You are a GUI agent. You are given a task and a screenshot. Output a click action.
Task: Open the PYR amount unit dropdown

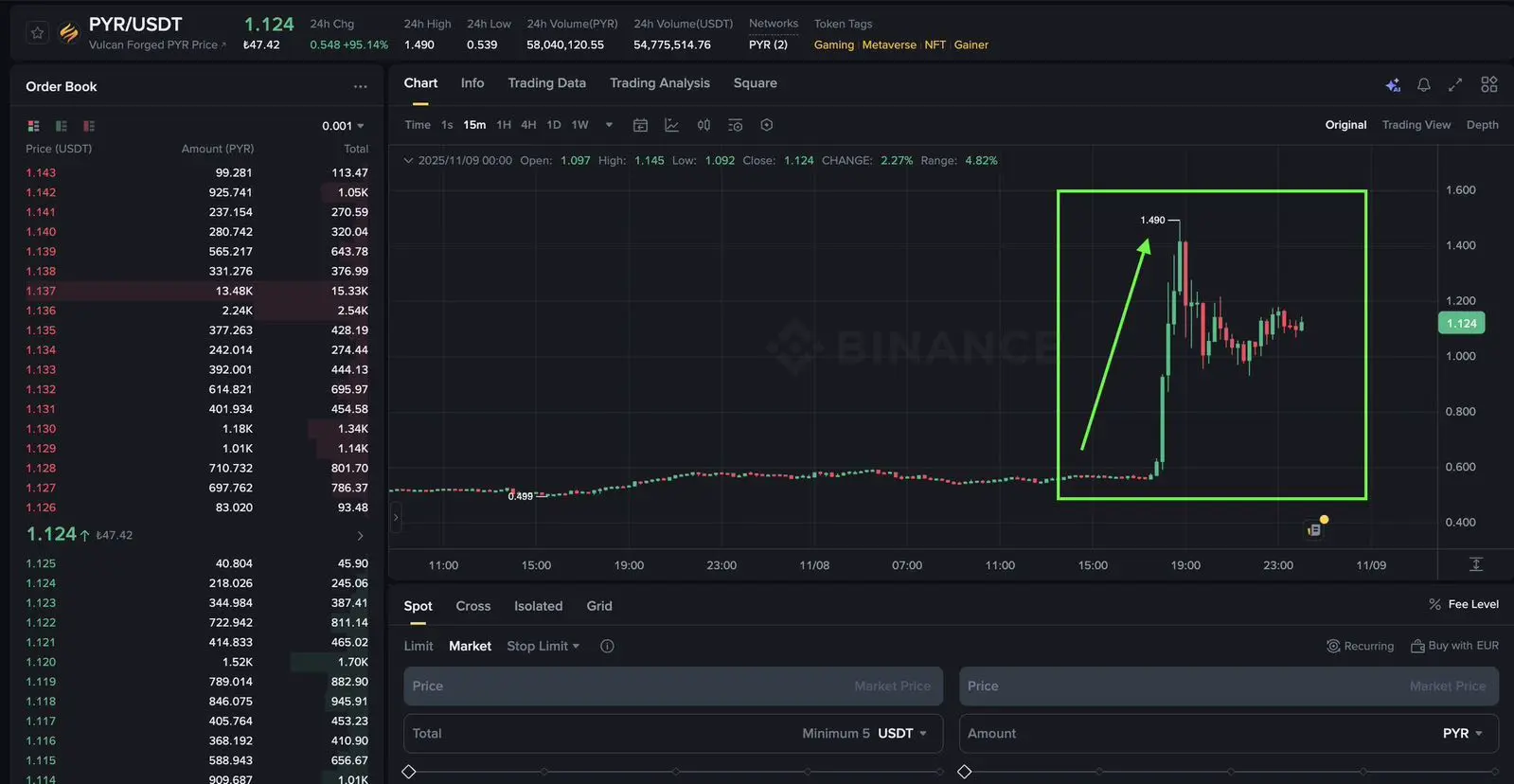pyautogui.click(x=1463, y=734)
